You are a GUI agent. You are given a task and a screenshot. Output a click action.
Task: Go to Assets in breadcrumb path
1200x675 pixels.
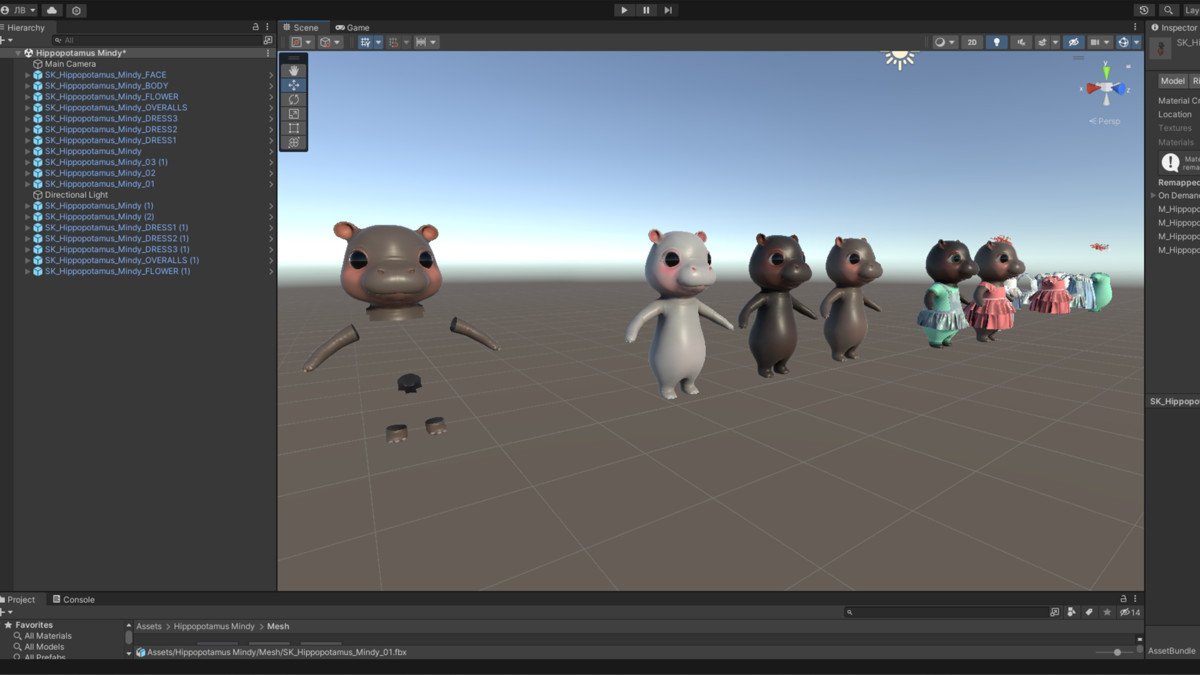148,626
